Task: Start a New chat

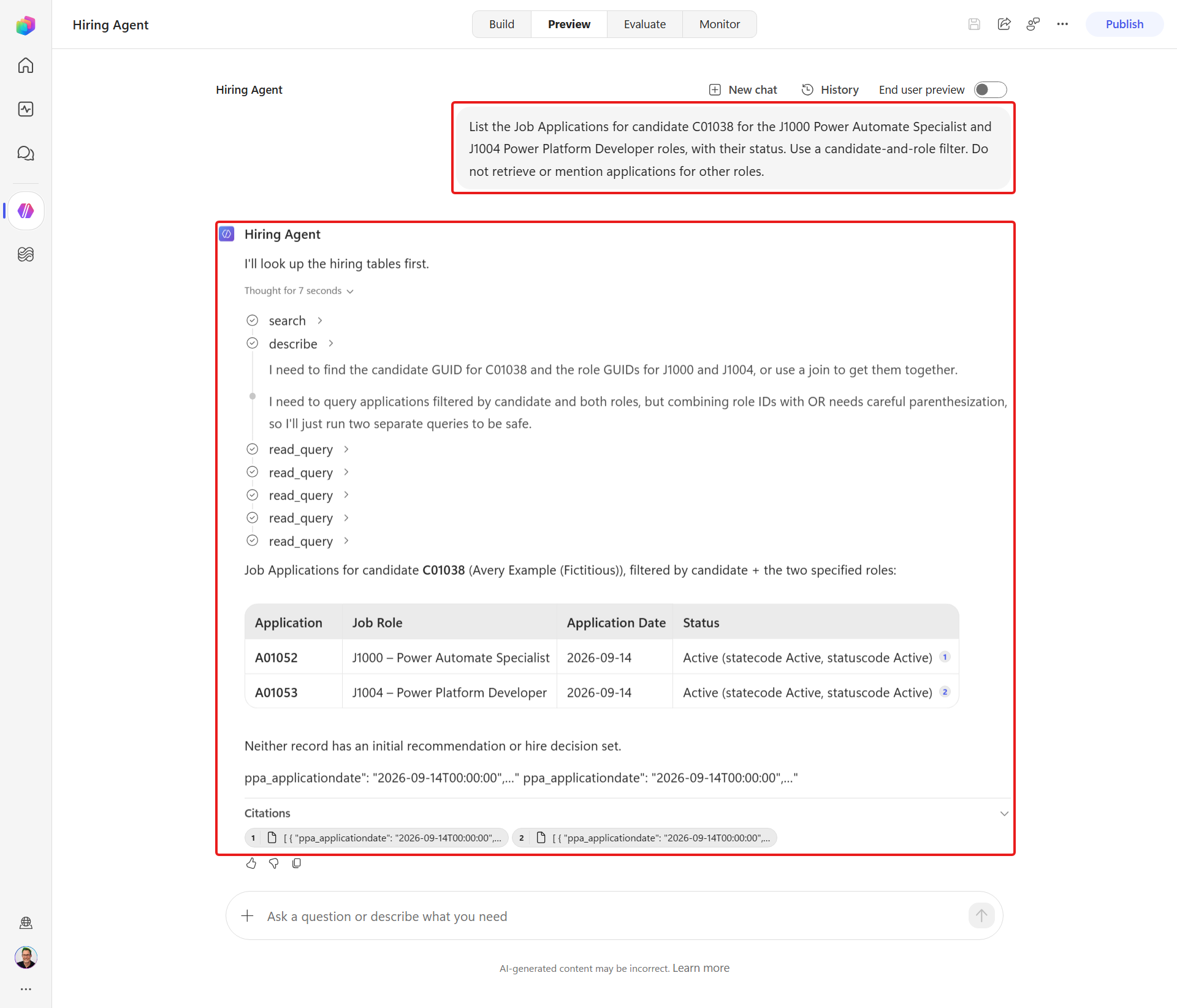Action: pyautogui.click(x=743, y=90)
